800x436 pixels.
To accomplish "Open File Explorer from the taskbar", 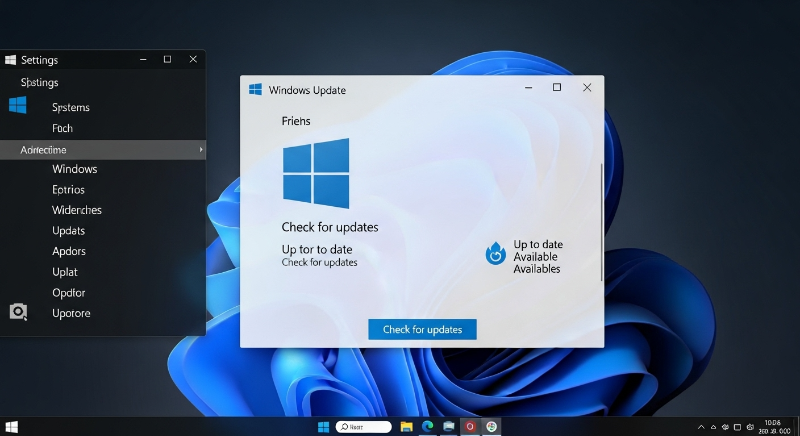I will (x=406, y=427).
